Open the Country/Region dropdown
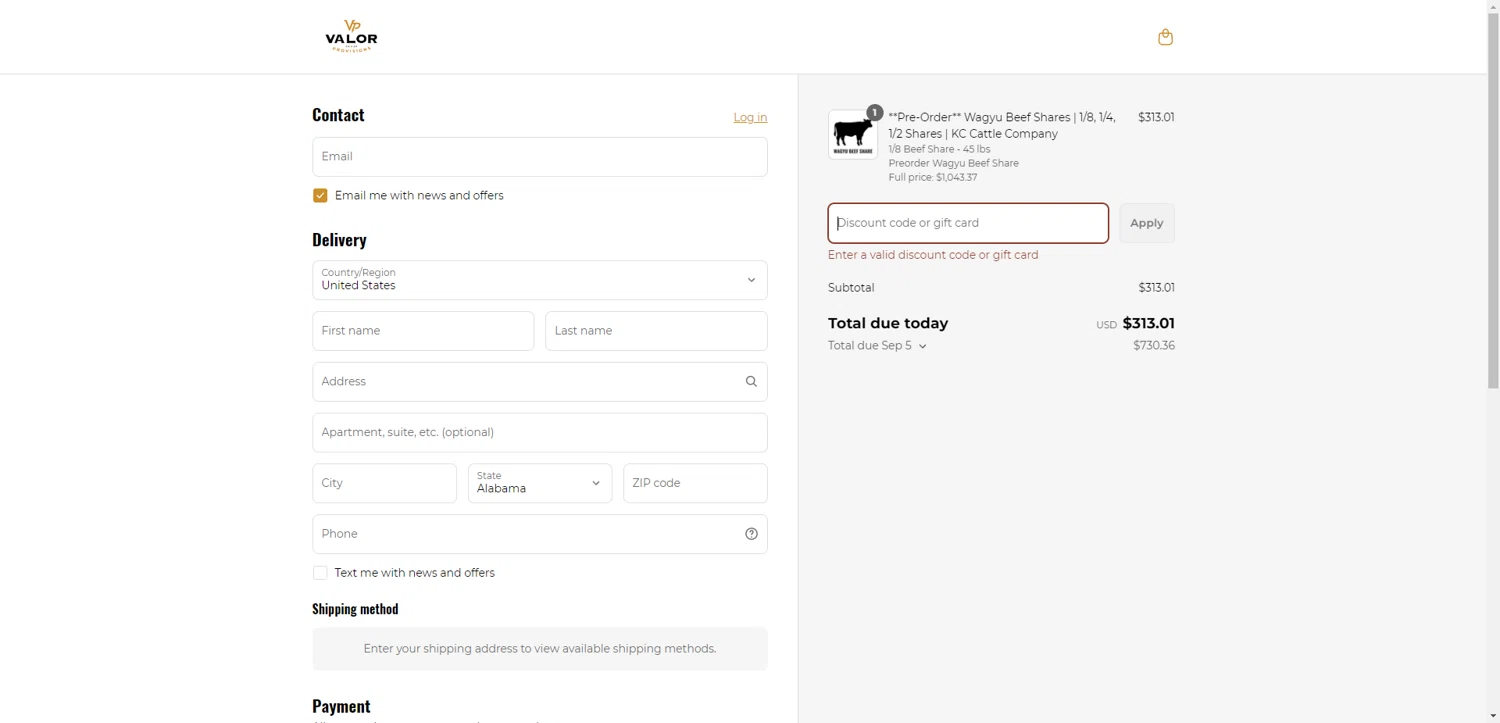 pos(540,280)
